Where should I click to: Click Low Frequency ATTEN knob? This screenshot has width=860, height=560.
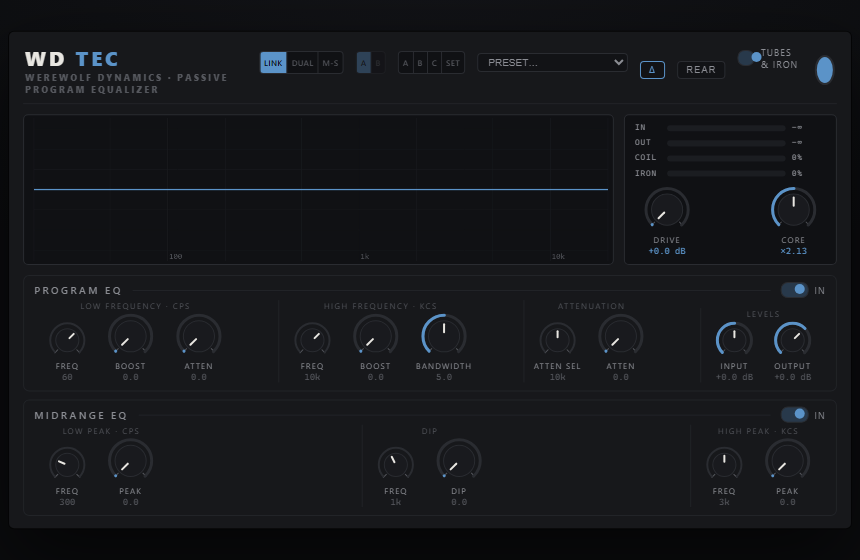[199, 336]
